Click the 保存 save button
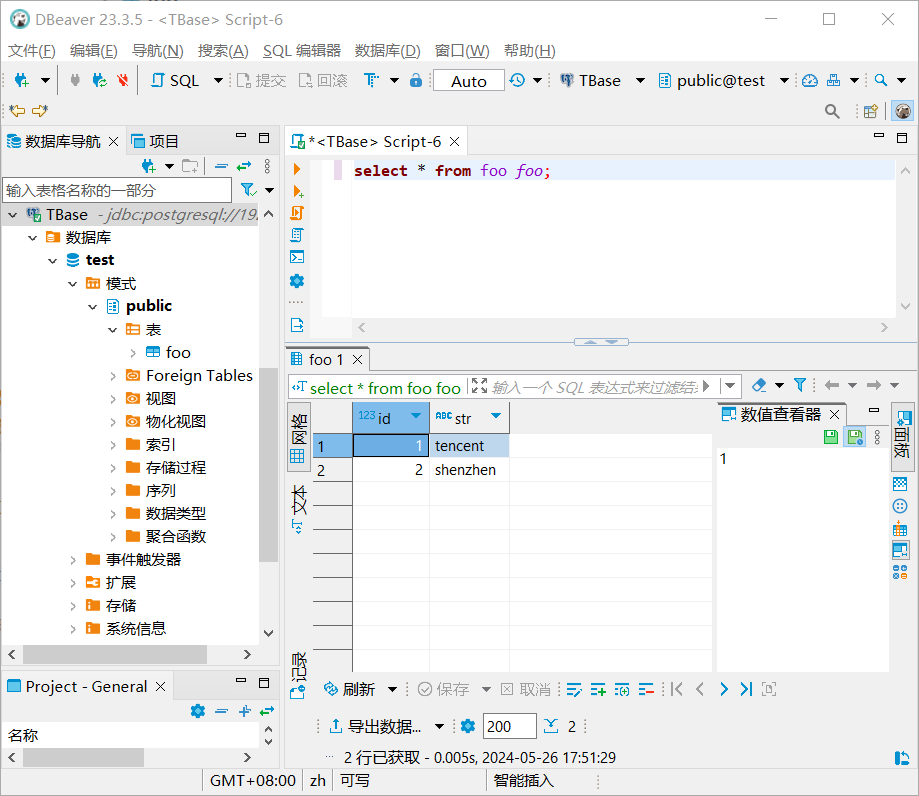The width and height of the screenshot is (919, 796). point(444,690)
